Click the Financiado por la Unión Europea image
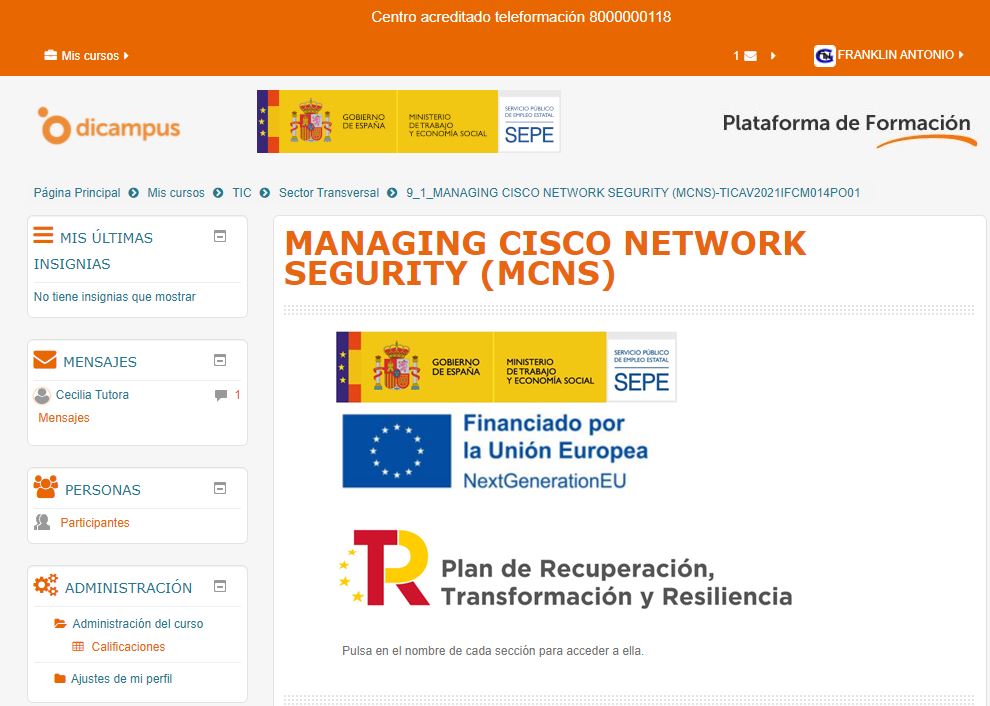990x706 pixels. pyautogui.click(x=495, y=451)
